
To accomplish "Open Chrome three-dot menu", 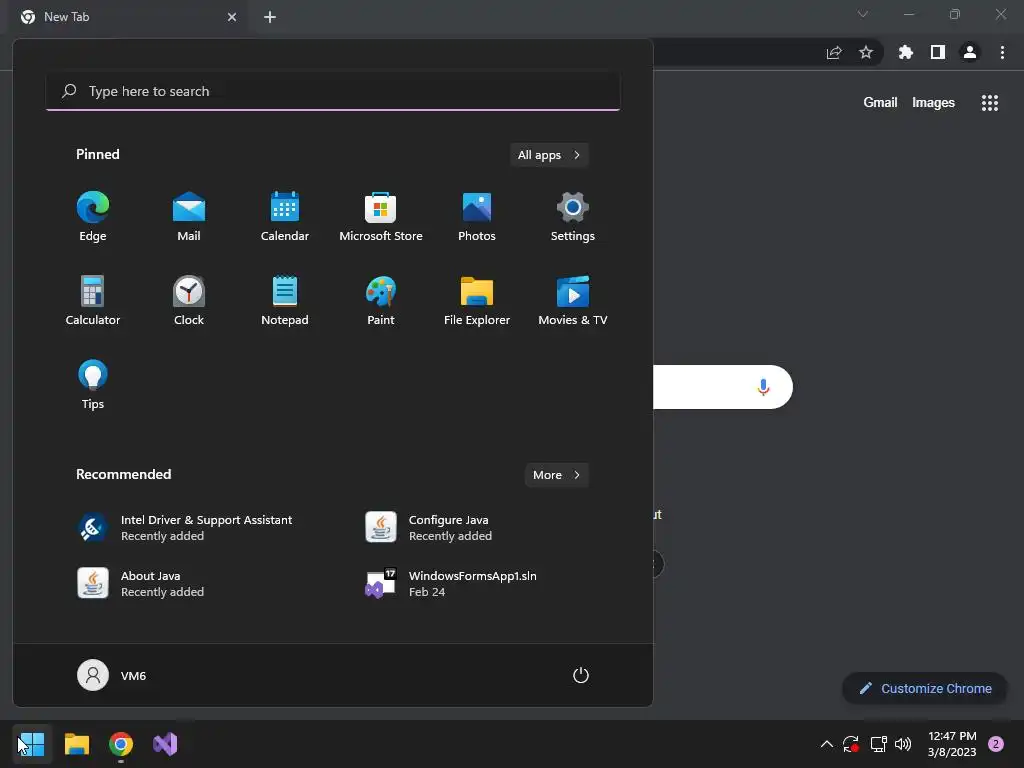I will [1002, 52].
